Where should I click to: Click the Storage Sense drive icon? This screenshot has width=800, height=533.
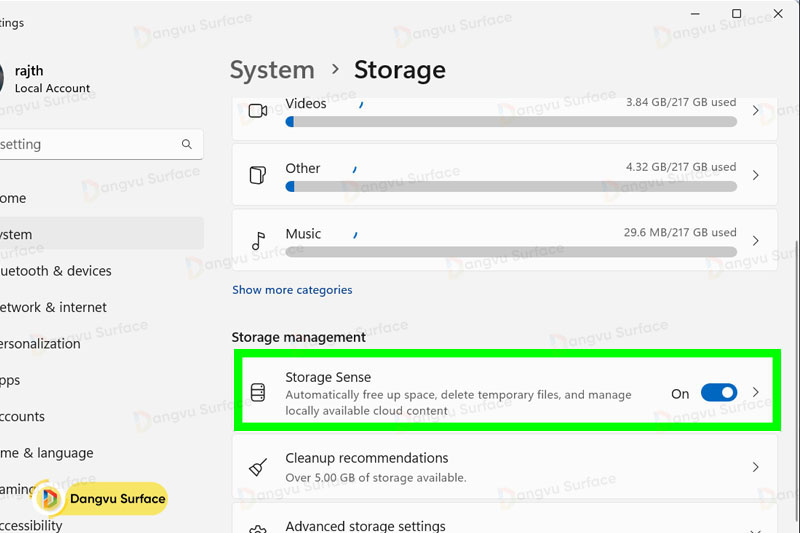pyautogui.click(x=258, y=392)
